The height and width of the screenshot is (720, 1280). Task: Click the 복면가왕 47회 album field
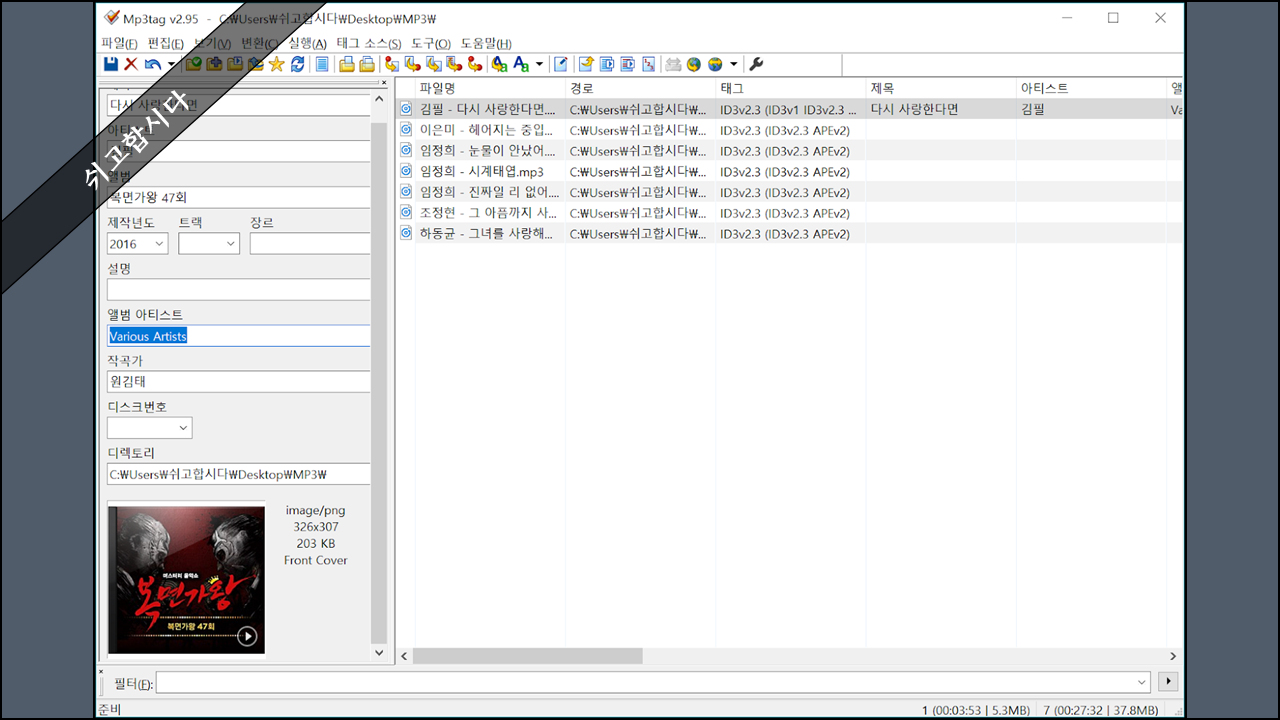pos(239,197)
